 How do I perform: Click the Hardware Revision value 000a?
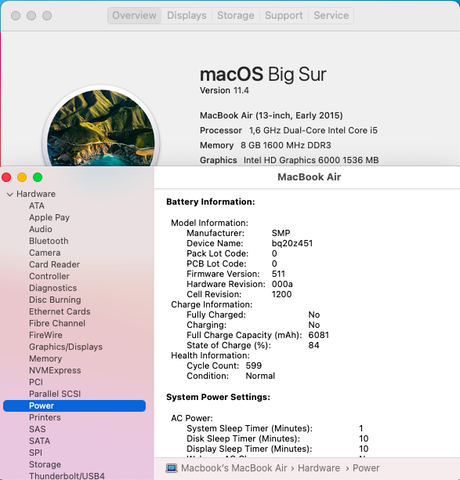pyautogui.click(x=282, y=284)
